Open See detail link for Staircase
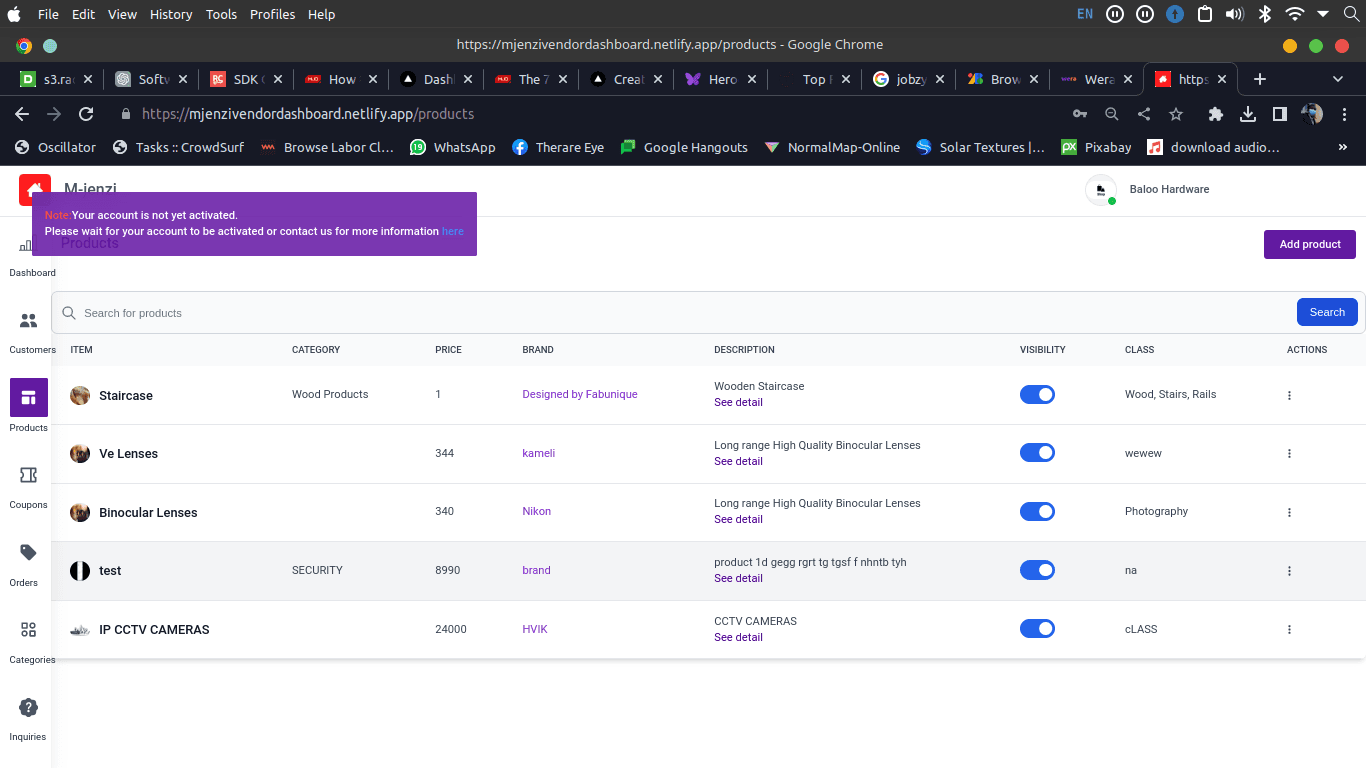Image resolution: width=1366 pixels, height=768 pixels. (x=738, y=402)
